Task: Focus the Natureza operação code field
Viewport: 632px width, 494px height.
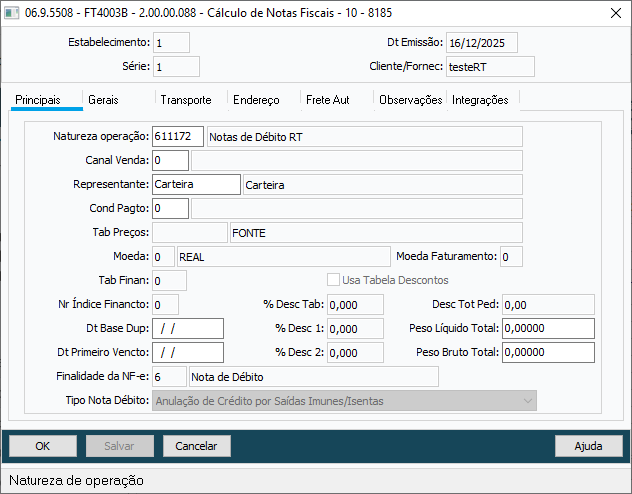Action: click(178, 136)
